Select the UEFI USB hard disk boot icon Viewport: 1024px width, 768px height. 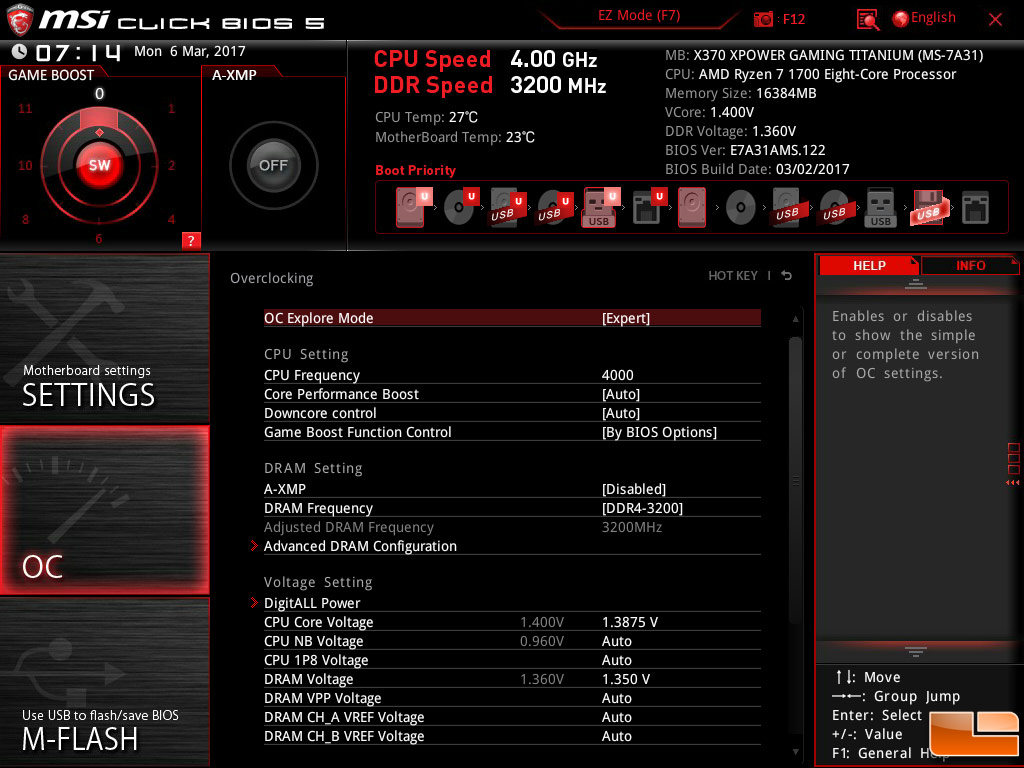pyautogui.click(x=507, y=207)
